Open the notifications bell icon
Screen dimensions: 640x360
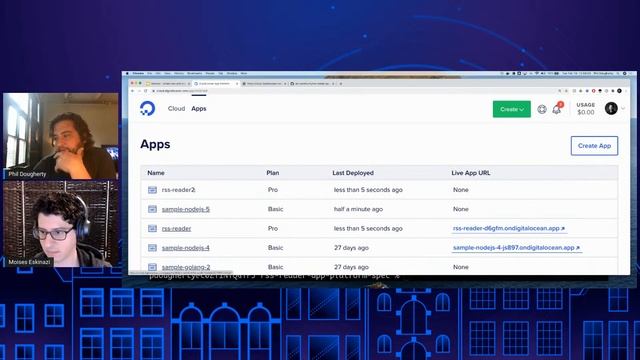click(x=556, y=109)
